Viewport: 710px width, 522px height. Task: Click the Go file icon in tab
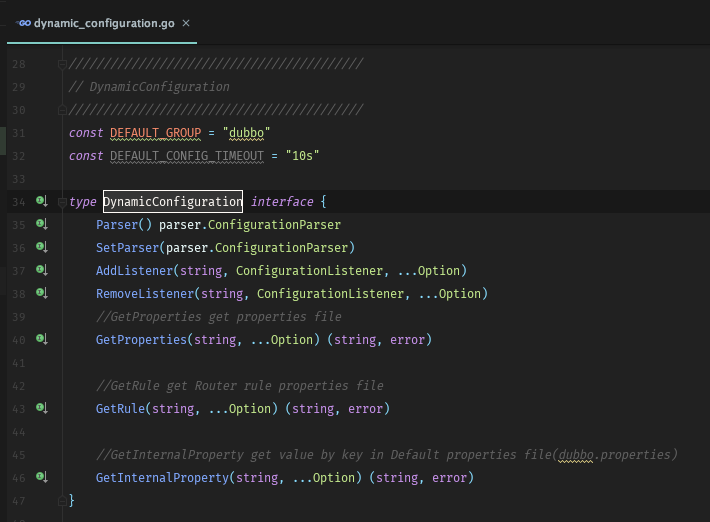24,23
